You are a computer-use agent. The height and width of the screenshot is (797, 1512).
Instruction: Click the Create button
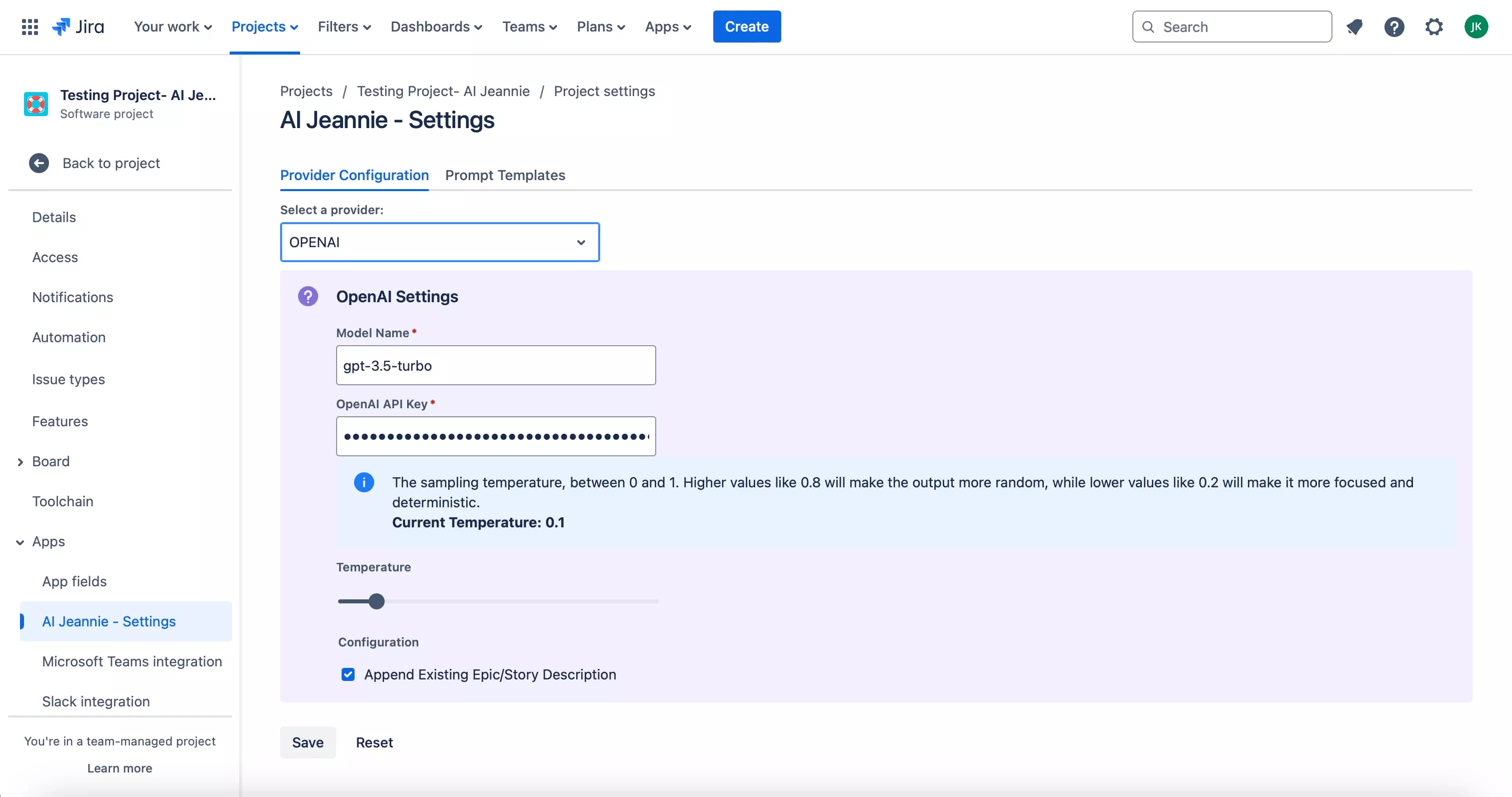click(747, 27)
